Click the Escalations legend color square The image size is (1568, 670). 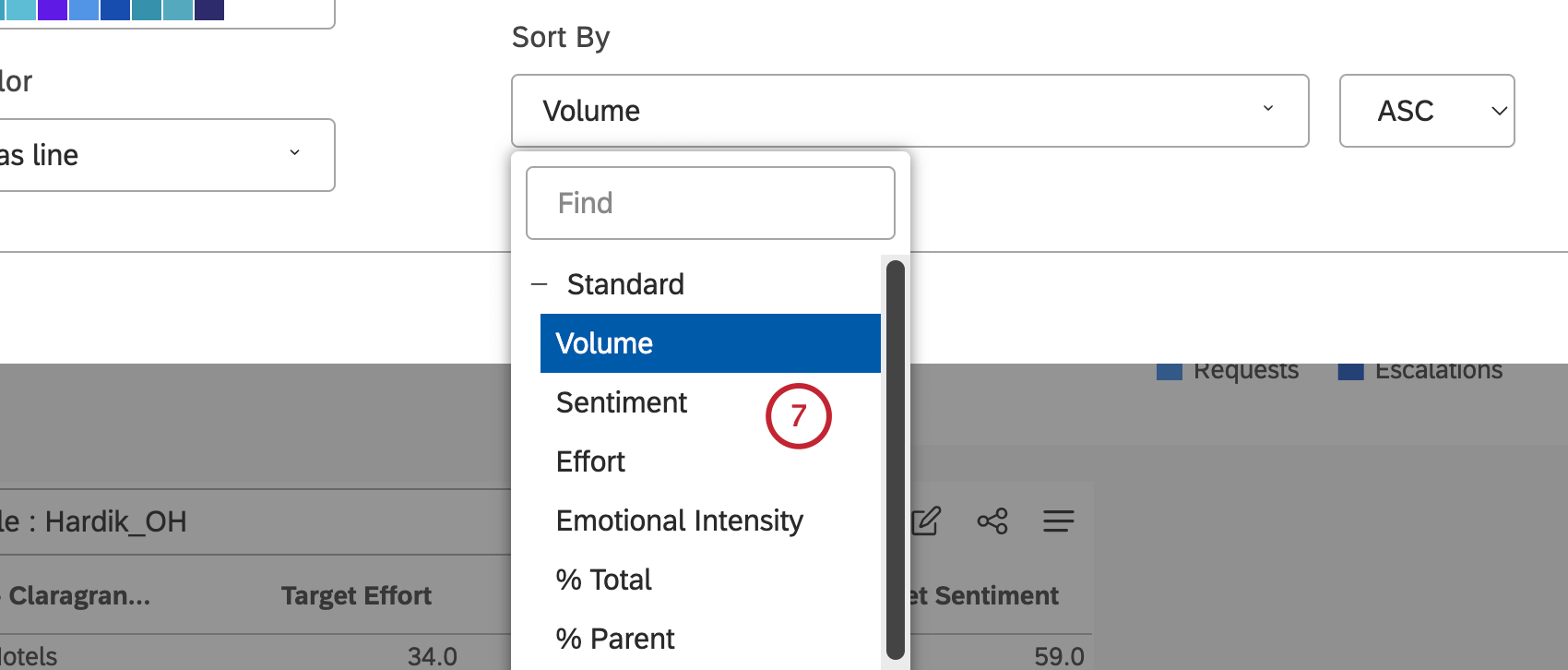tap(1350, 372)
